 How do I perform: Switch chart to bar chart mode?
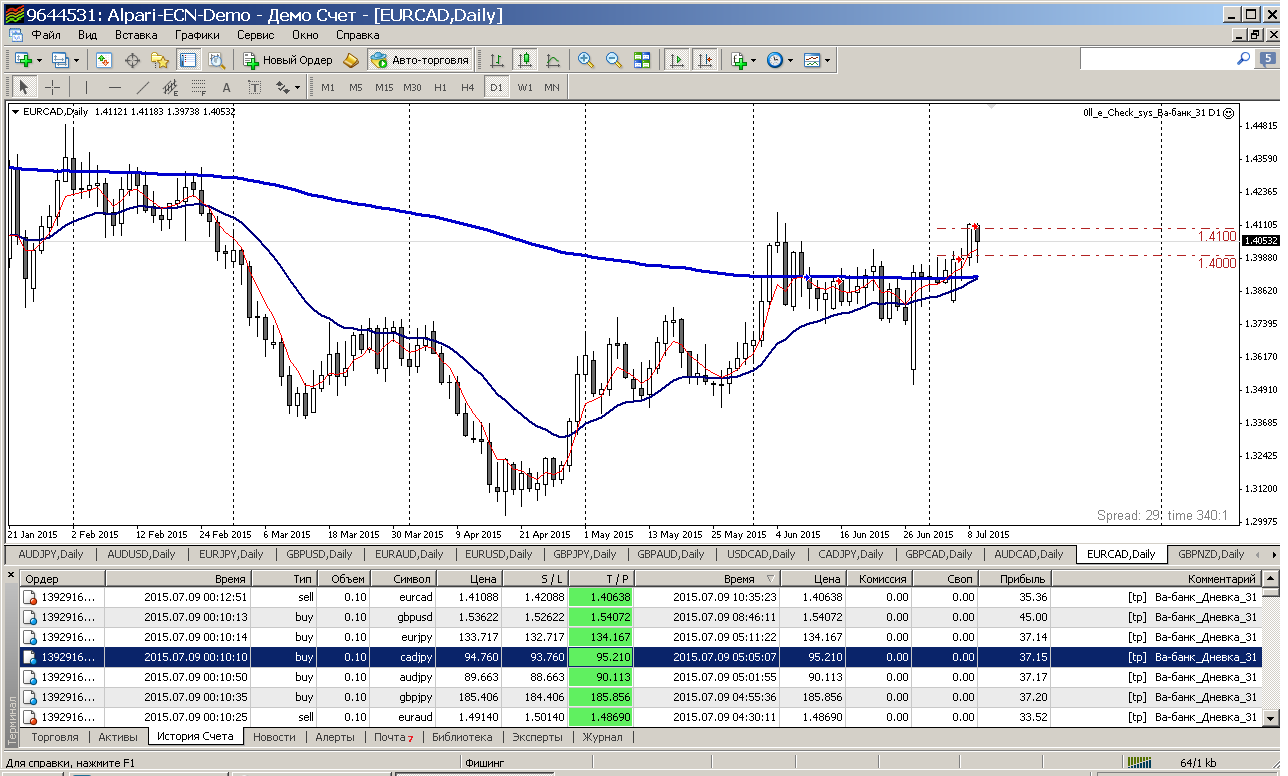tap(496, 60)
